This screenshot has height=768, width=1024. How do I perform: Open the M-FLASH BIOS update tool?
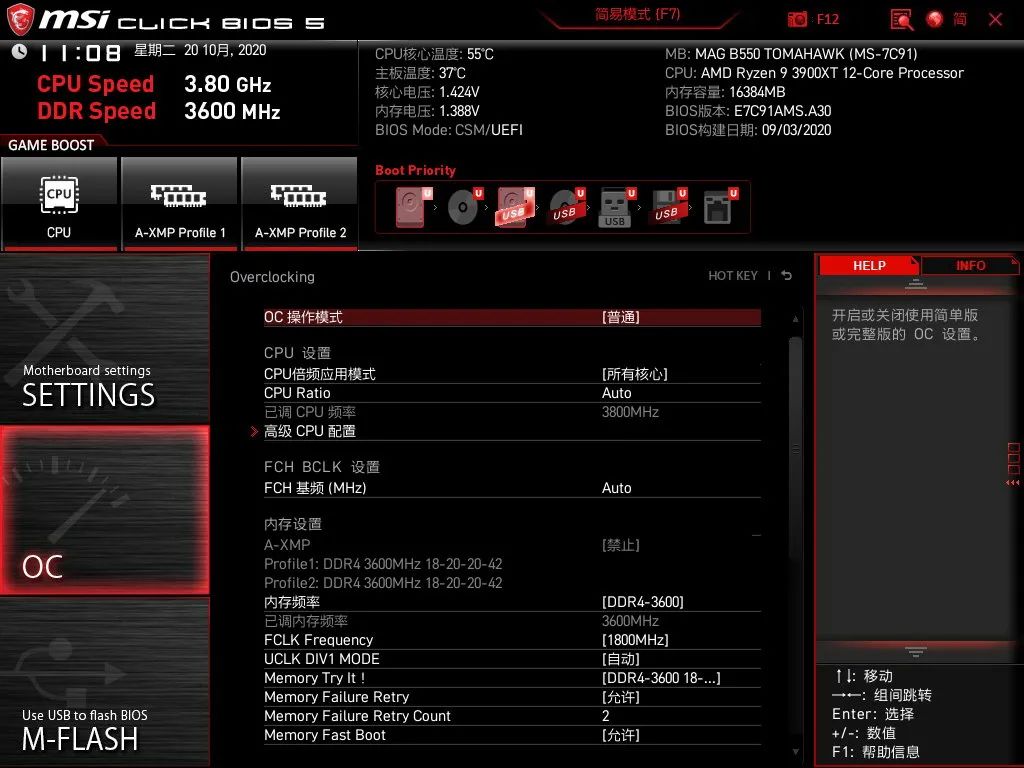tap(104, 700)
